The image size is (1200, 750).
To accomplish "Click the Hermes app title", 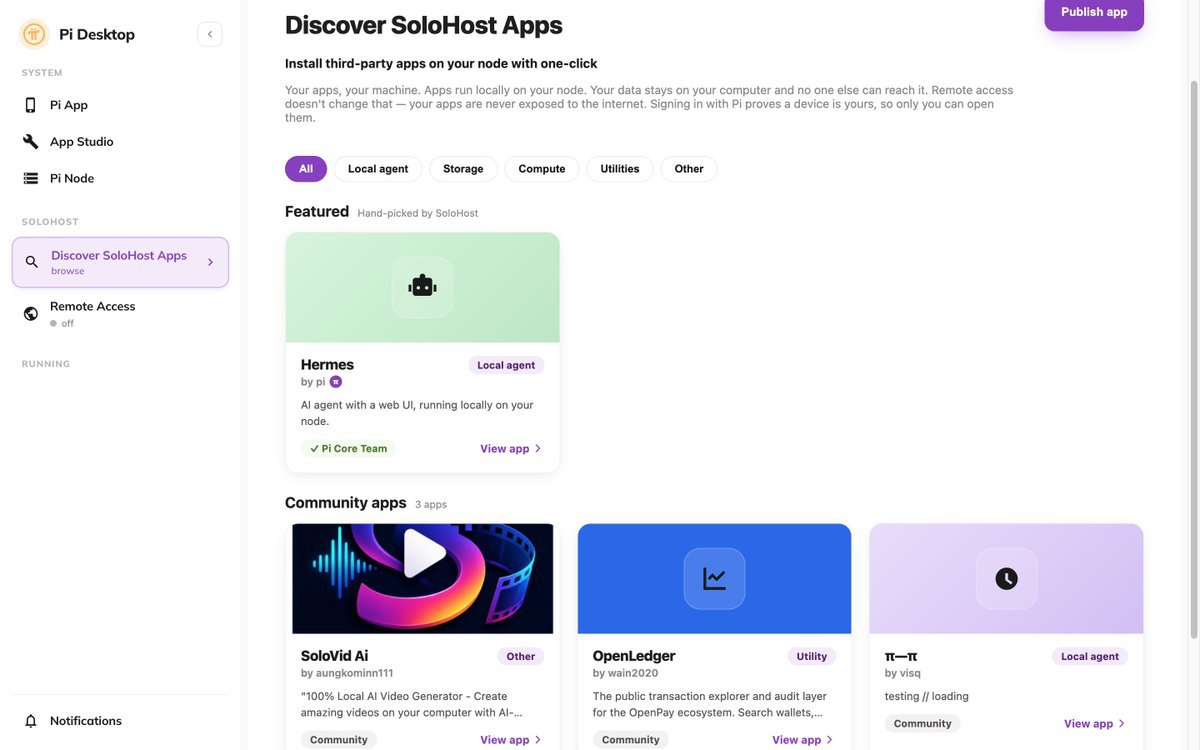I will (x=327, y=365).
